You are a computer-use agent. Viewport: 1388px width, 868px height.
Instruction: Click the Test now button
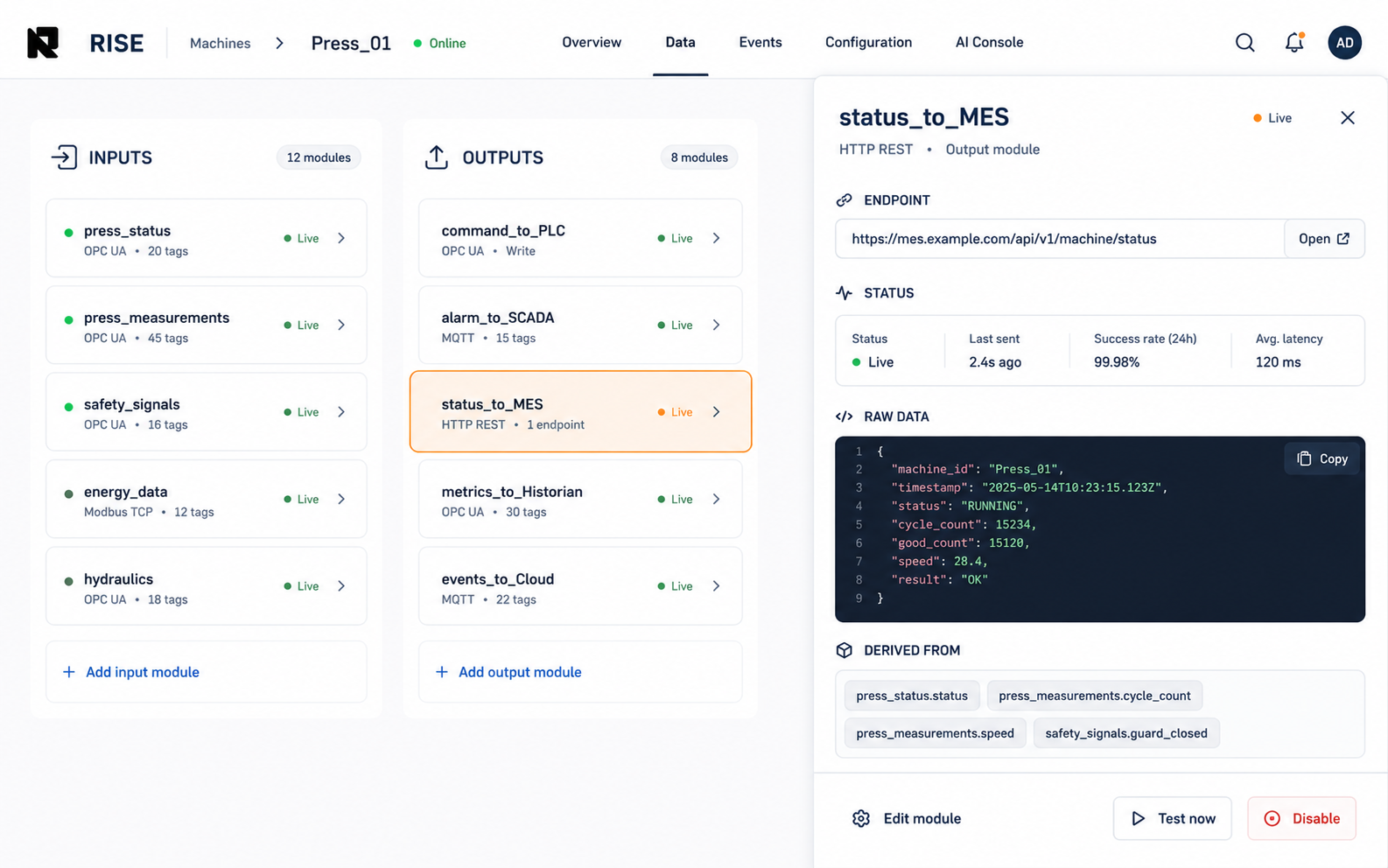pyautogui.click(x=1172, y=818)
